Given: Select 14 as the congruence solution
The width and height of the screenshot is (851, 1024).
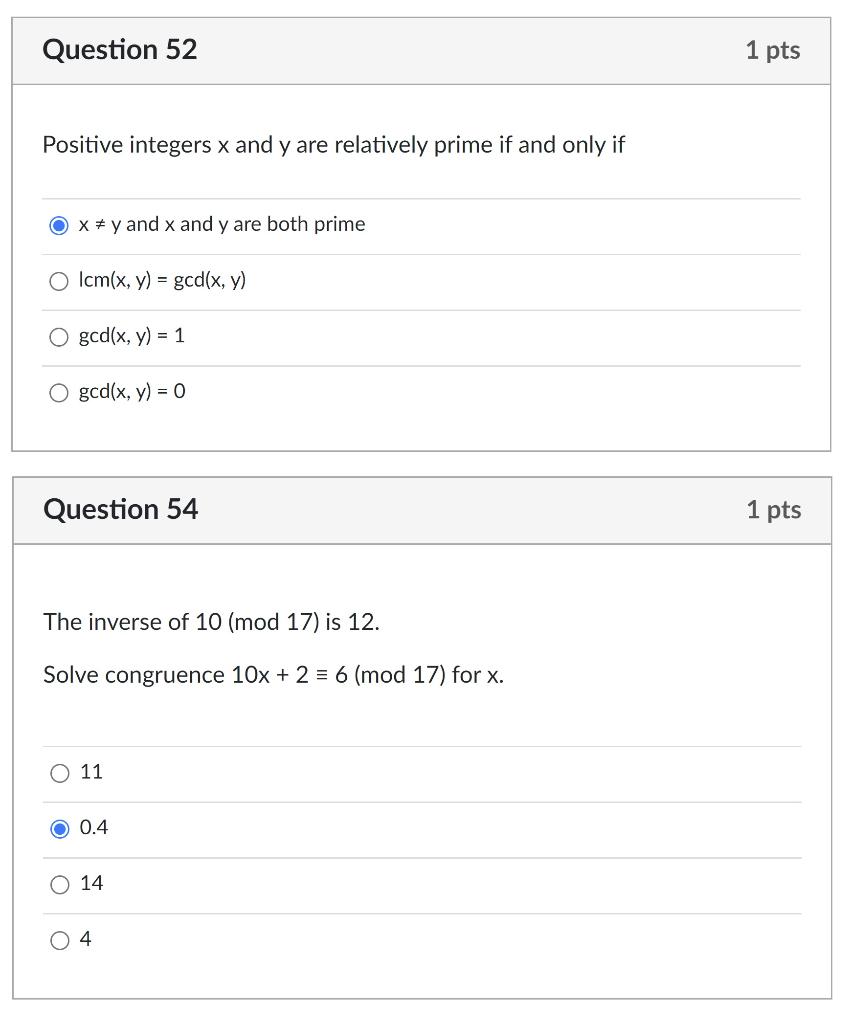Looking at the screenshot, I should (59, 884).
